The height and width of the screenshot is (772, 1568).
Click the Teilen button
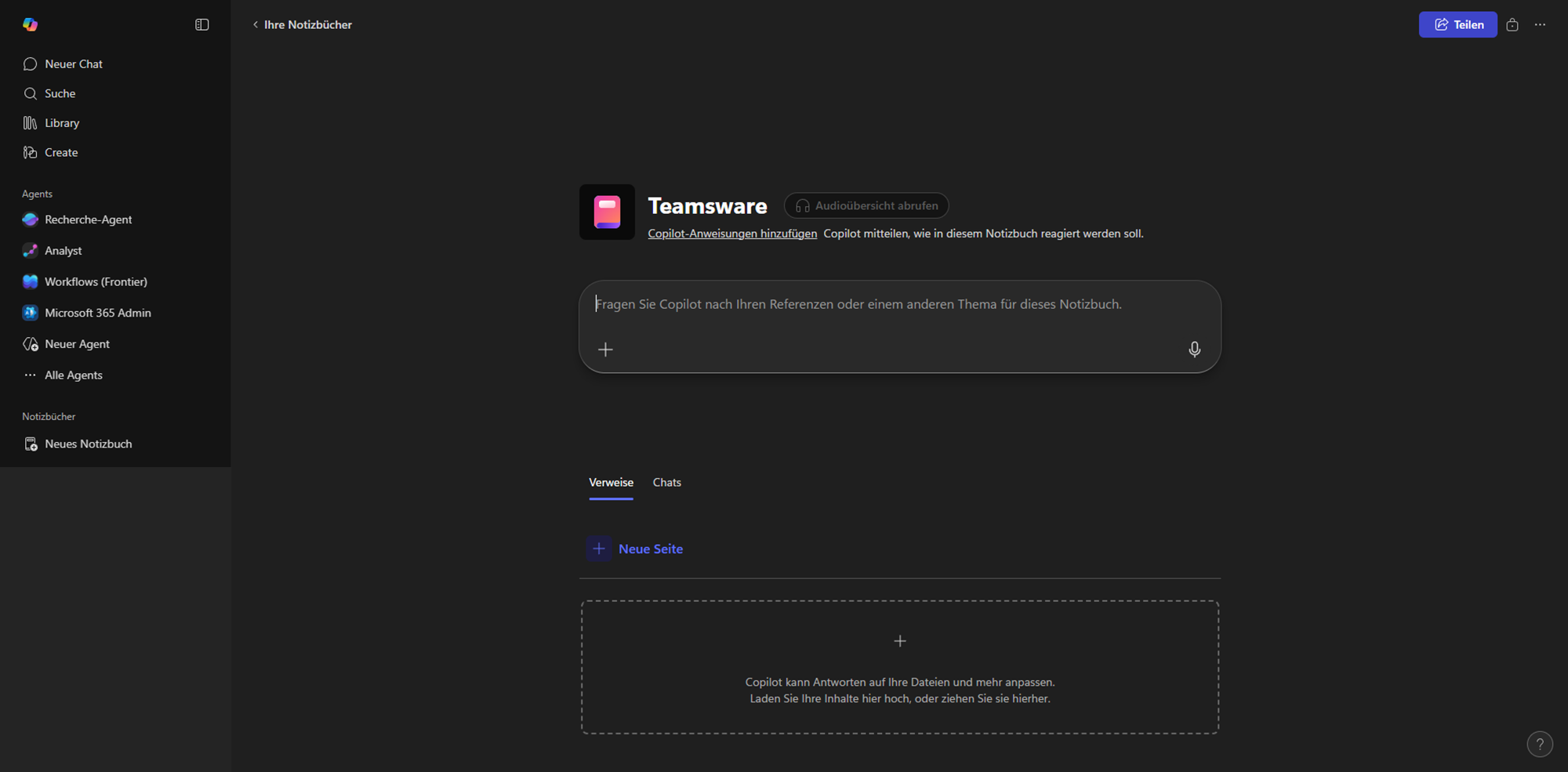click(x=1457, y=24)
